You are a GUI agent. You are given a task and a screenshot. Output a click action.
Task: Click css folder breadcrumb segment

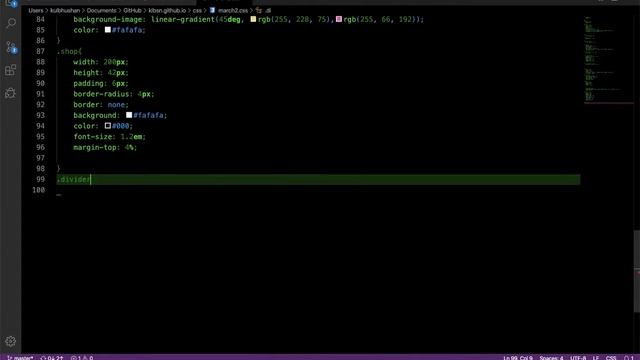point(197,10)
